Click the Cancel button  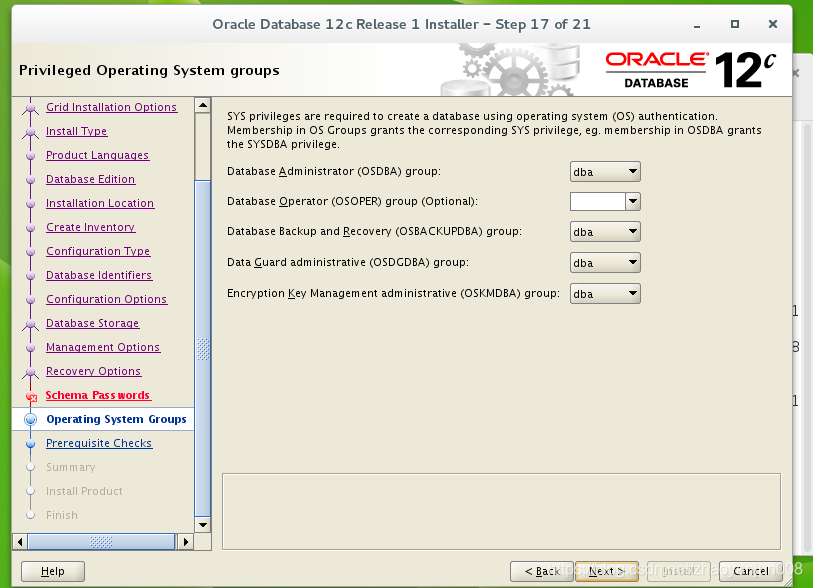pyautogui.click(x=750, y=571)
